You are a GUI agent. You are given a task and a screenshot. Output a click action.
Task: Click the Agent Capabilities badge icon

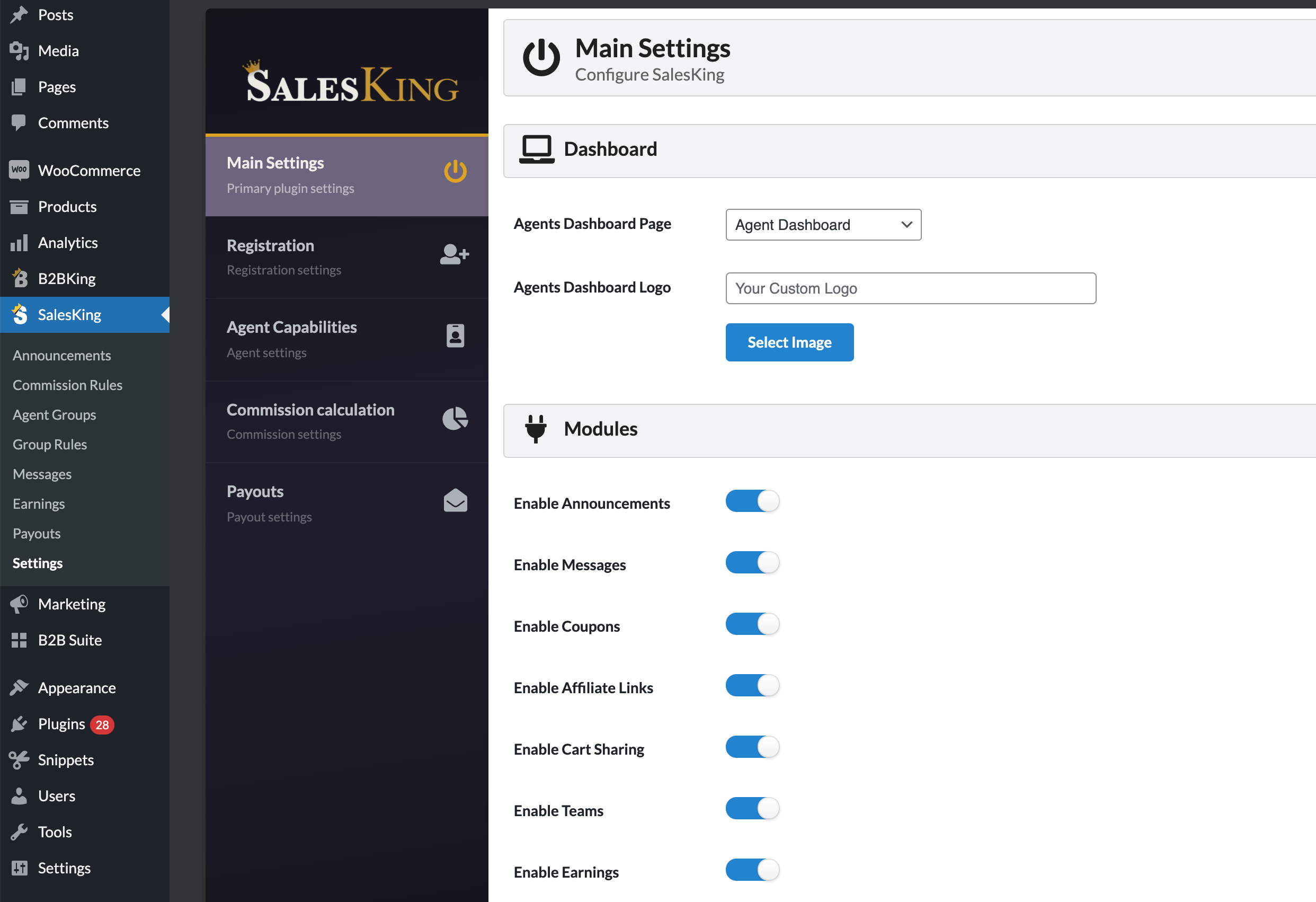(x=455, y=335)
